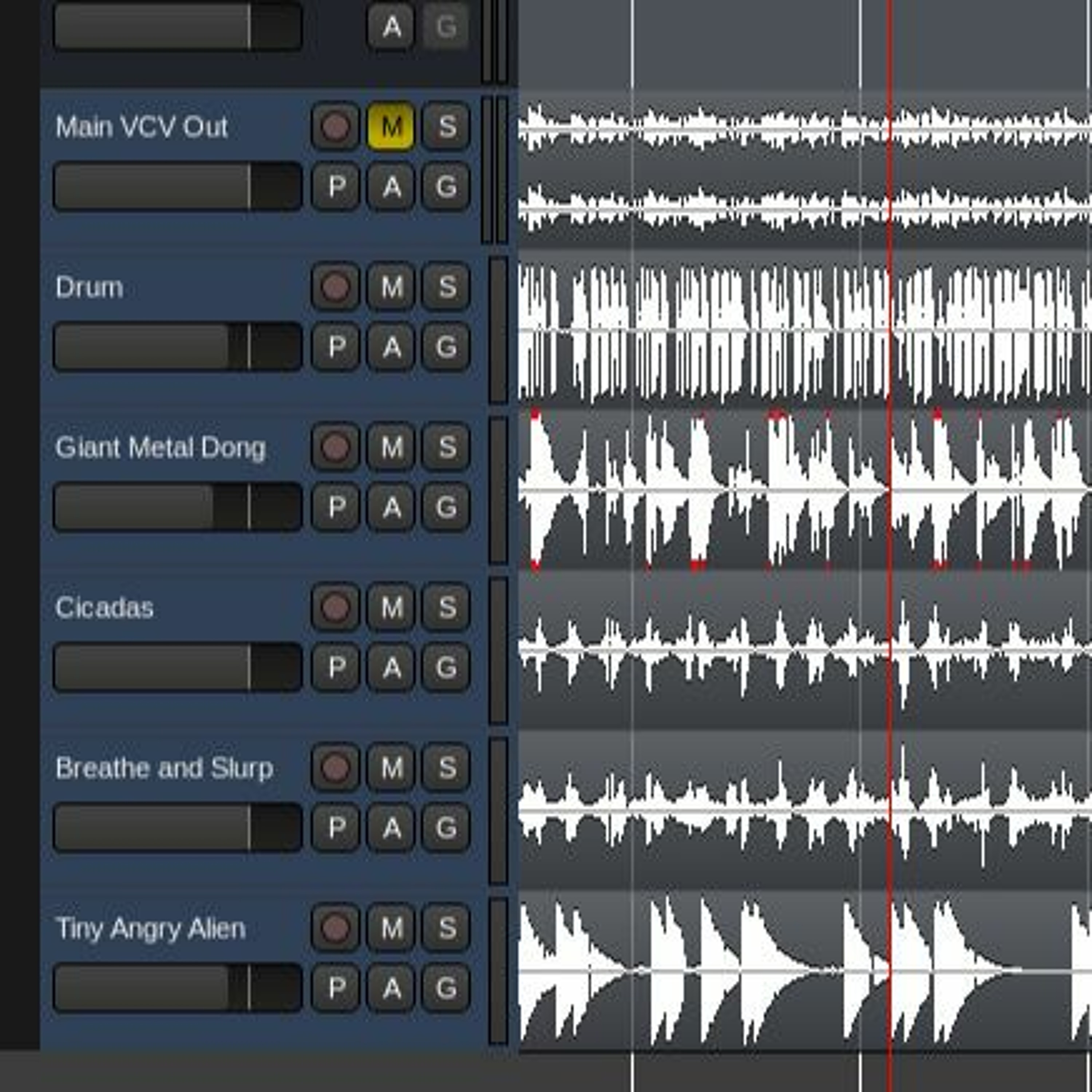Unmute the Main VCV Out track

pos(391,126)
